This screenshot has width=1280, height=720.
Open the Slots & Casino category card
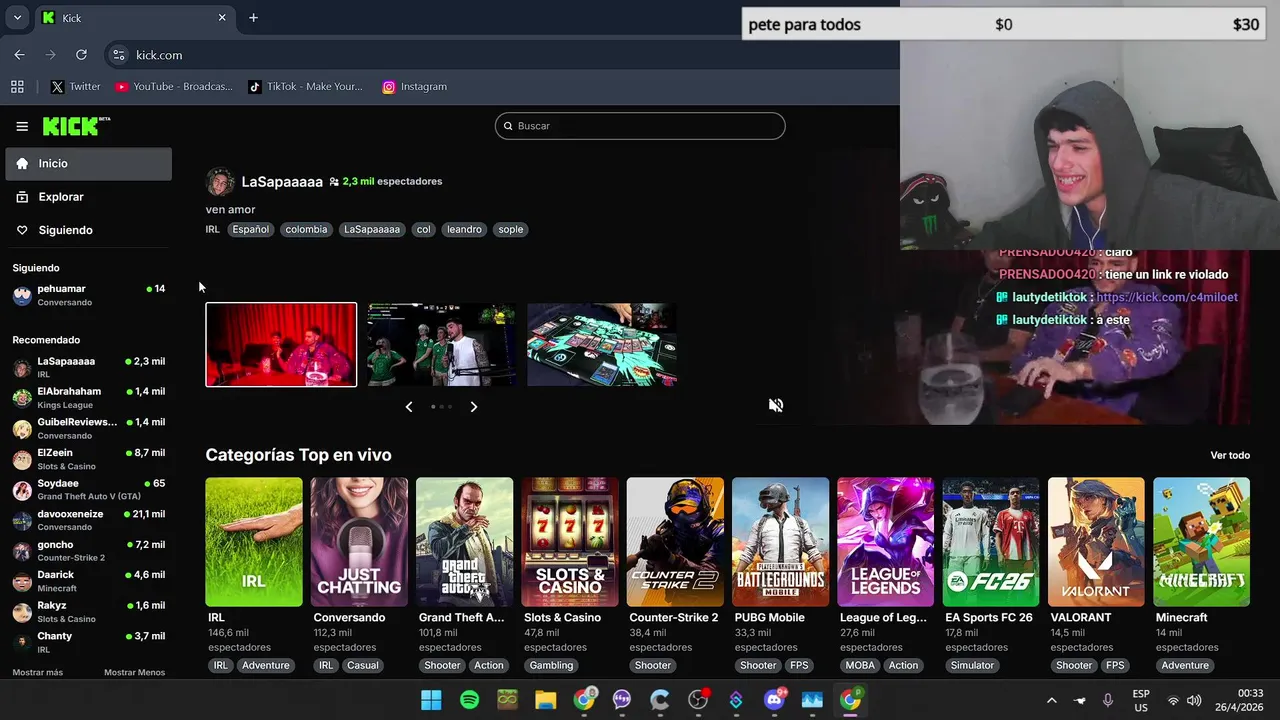click(570, 542)
